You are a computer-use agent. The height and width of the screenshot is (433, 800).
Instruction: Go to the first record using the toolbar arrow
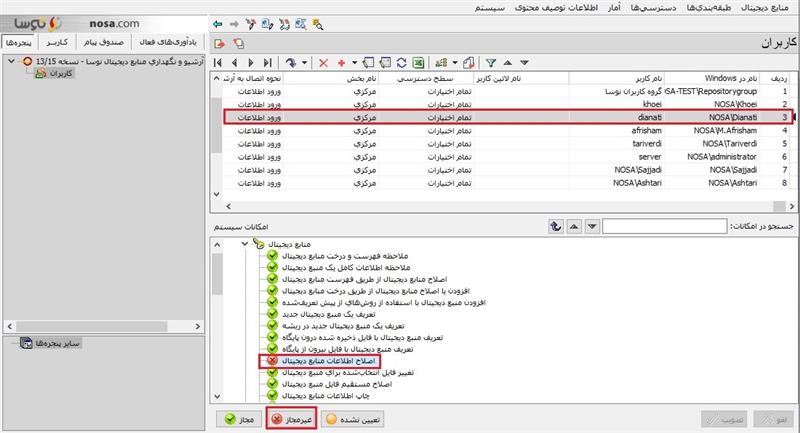pyautogui.click(x=219, y=62)
